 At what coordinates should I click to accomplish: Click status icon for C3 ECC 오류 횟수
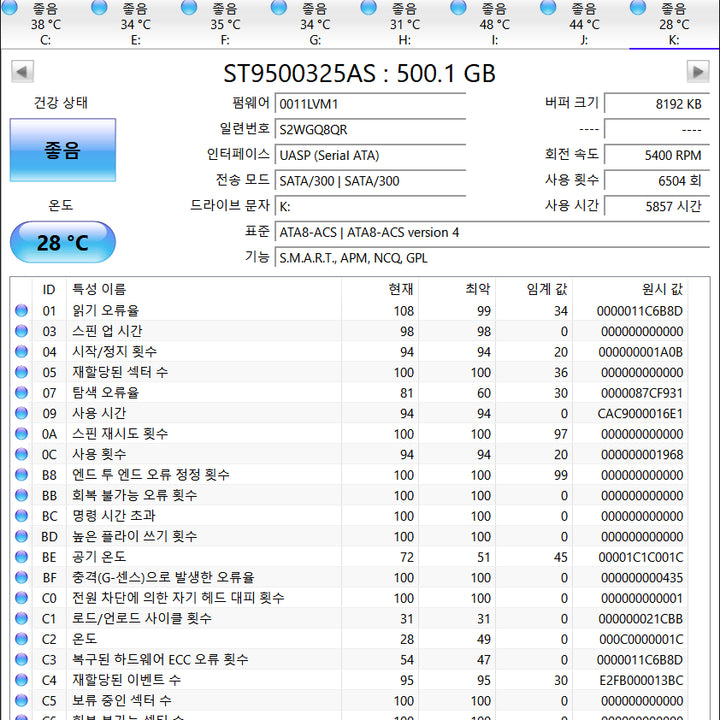click(22, 659)
